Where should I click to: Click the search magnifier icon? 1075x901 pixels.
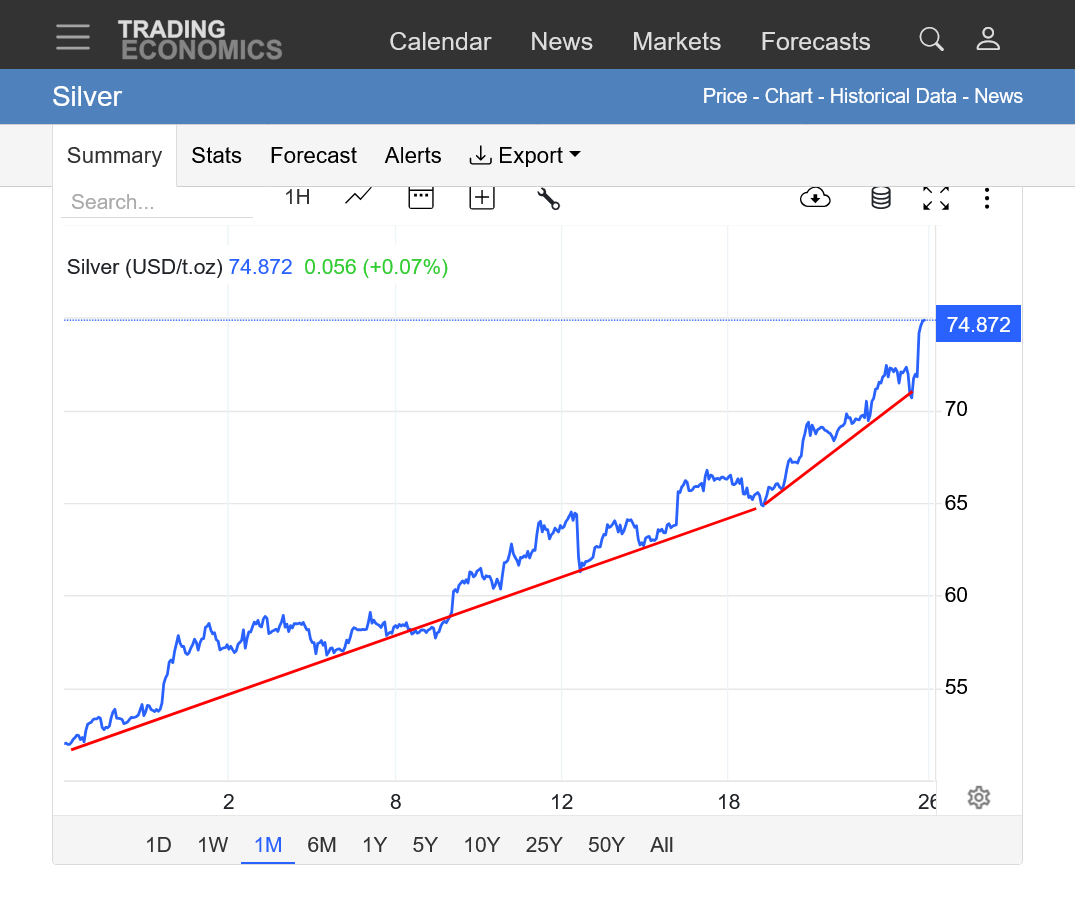click(931, 39)
